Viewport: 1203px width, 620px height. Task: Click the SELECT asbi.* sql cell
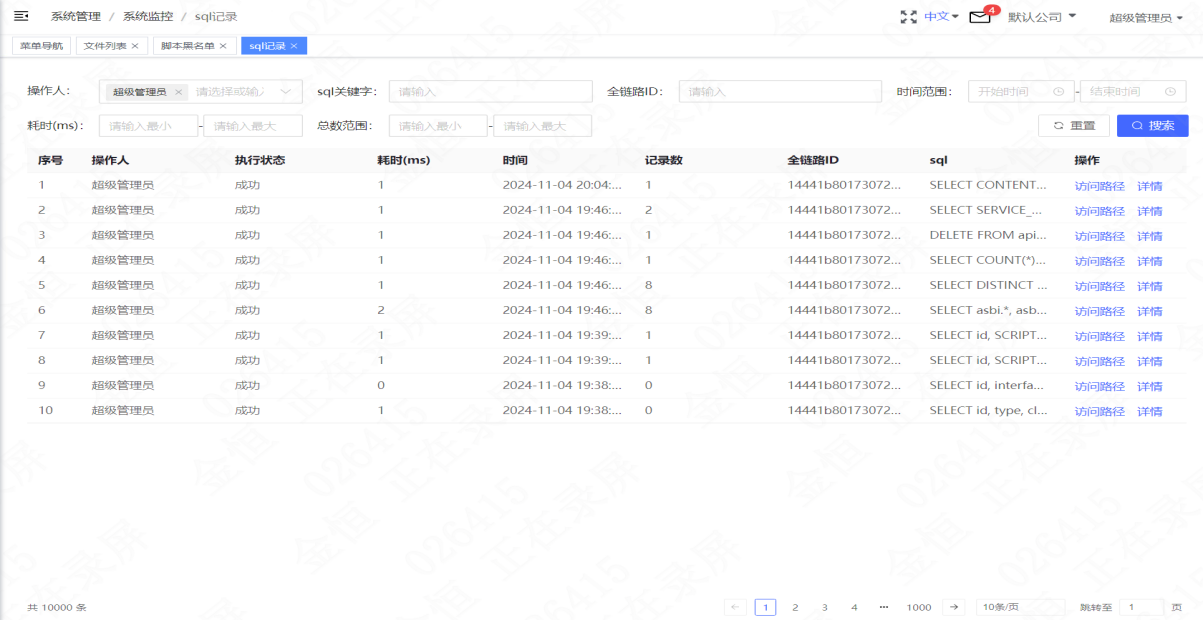(988, 310)
